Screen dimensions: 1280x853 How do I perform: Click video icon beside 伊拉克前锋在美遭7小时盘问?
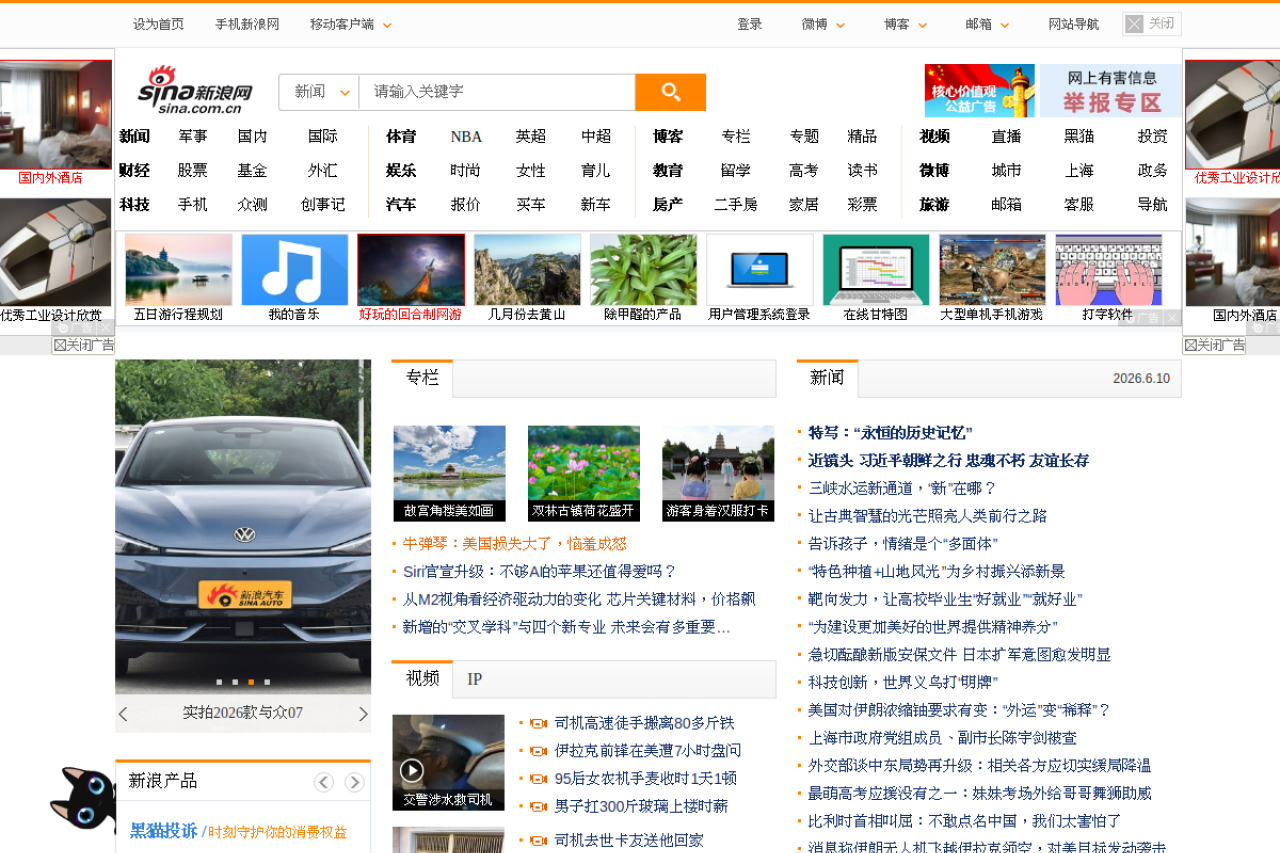pos(538,751)
